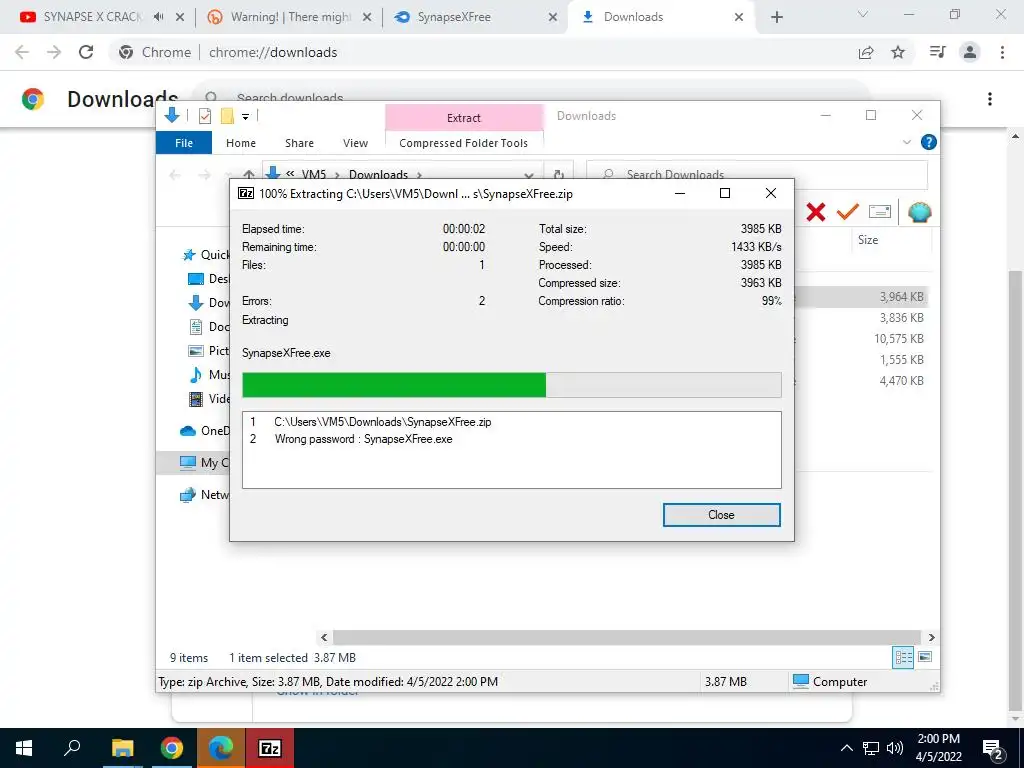This screenshot has width=1024, height=768.
Task: Reload the Chrome downloads page
Action: (86, 52)
